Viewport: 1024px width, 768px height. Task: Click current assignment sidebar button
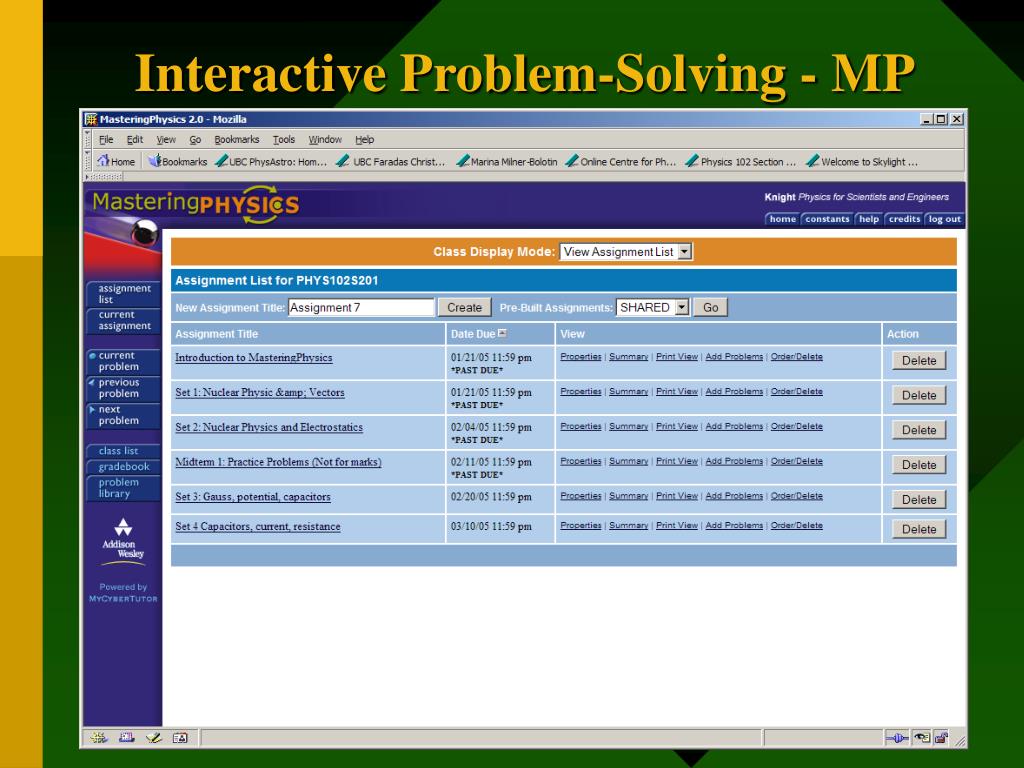coord(123,320)
